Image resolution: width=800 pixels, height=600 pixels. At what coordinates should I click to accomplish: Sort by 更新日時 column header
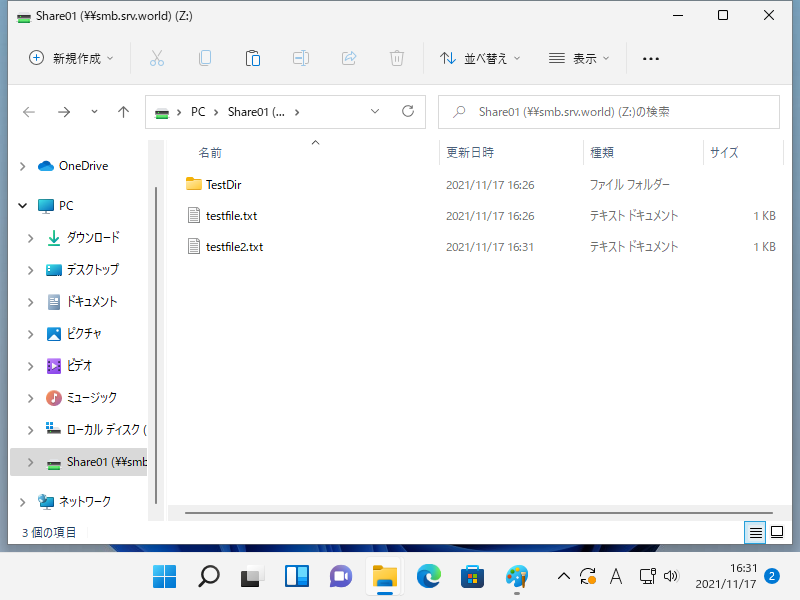470,152
